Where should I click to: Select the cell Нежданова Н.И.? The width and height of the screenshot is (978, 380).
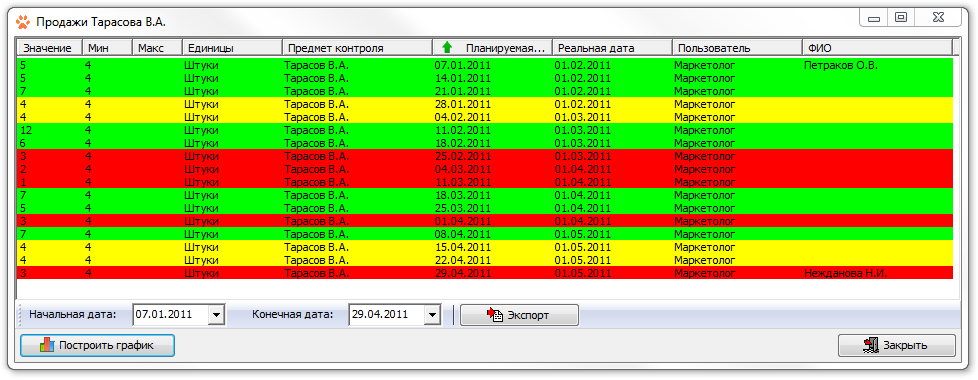845,273
